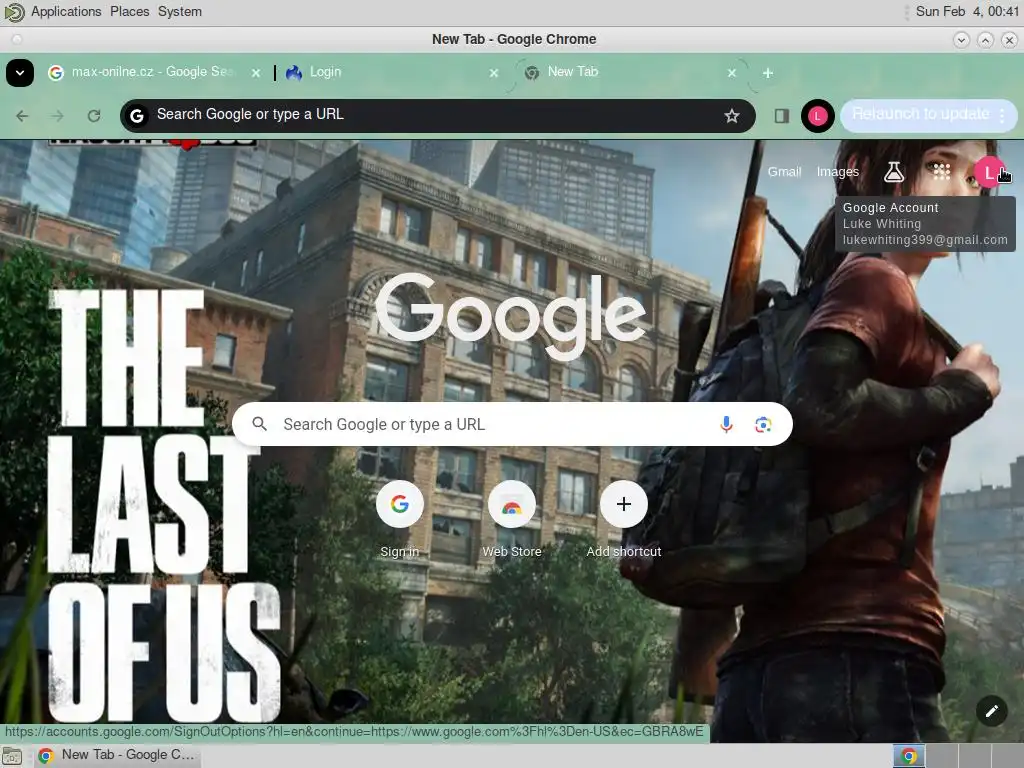The height and width of the screenshot is (768, 1024).
Task: Click the Google G icon in address bar
Action: (x=136, y=116)
